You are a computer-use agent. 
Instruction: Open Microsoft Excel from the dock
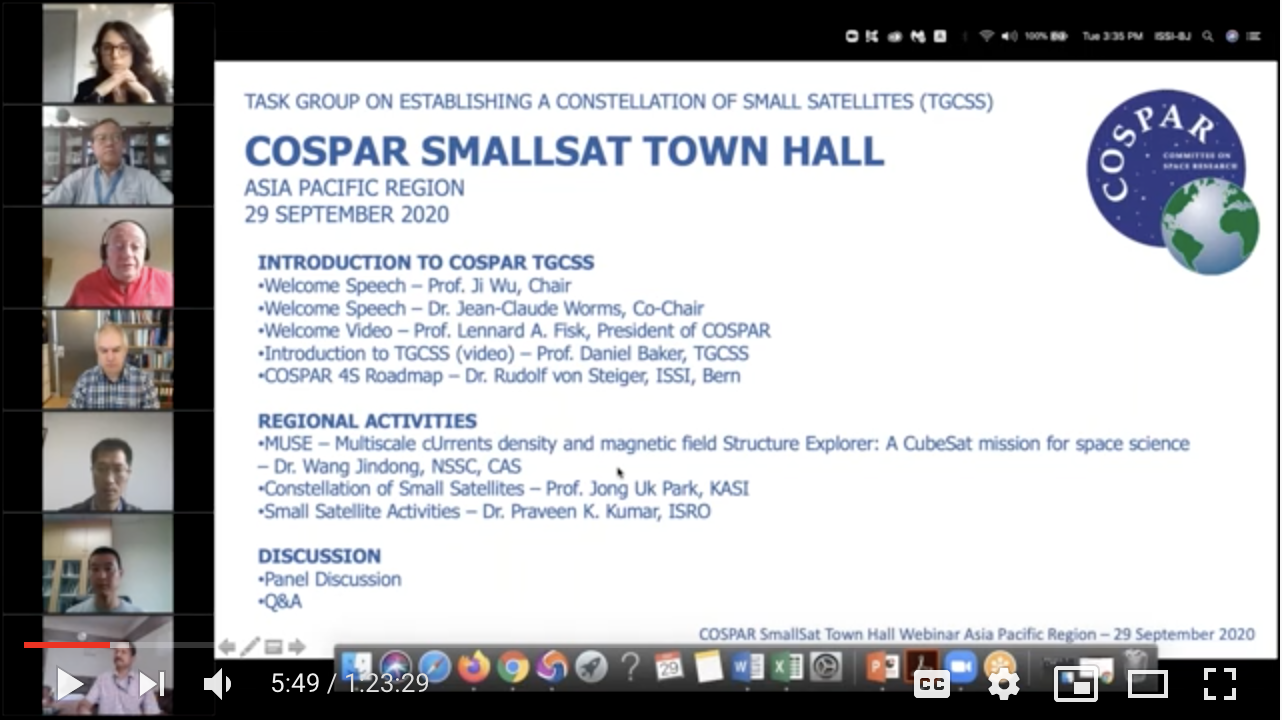787,665
